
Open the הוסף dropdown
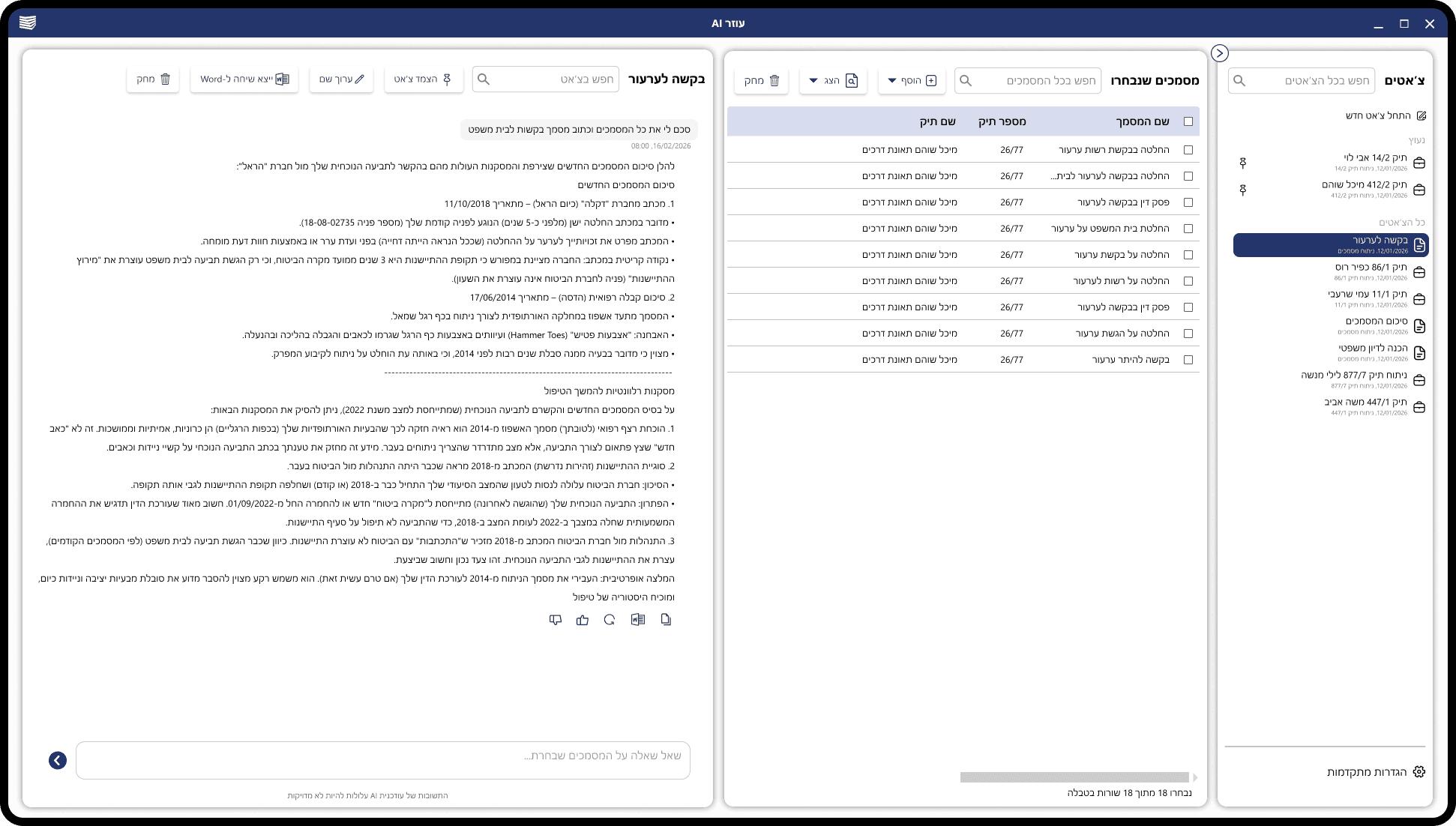tap(912, 80)
